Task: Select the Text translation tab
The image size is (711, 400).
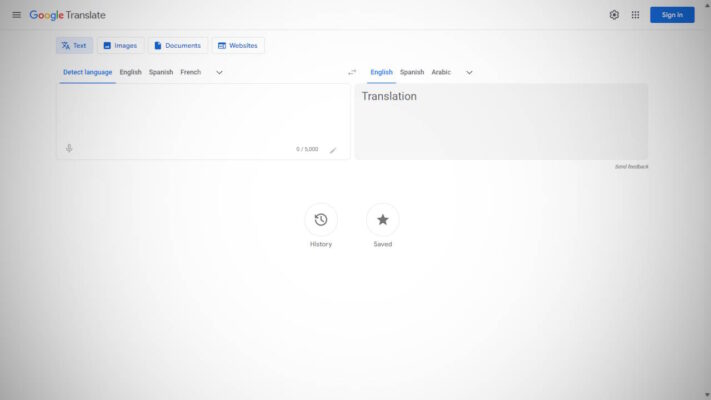Action: click(x=74, y=45)
